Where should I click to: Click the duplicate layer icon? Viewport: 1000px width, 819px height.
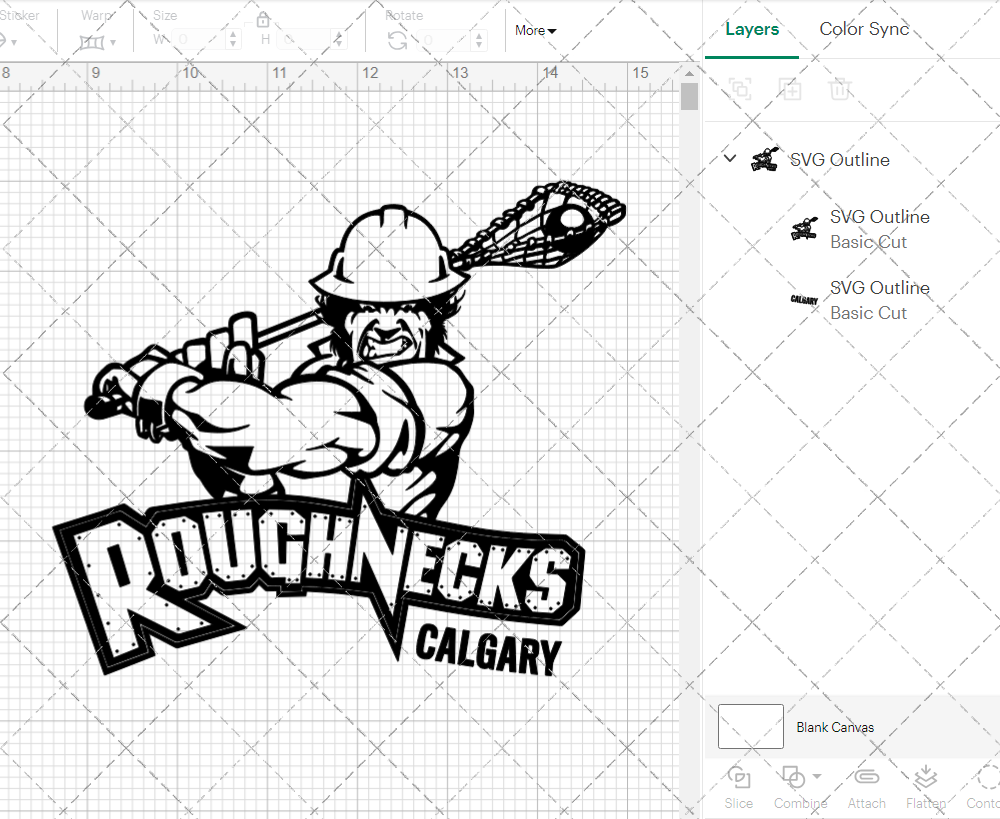tap(790, 89)
